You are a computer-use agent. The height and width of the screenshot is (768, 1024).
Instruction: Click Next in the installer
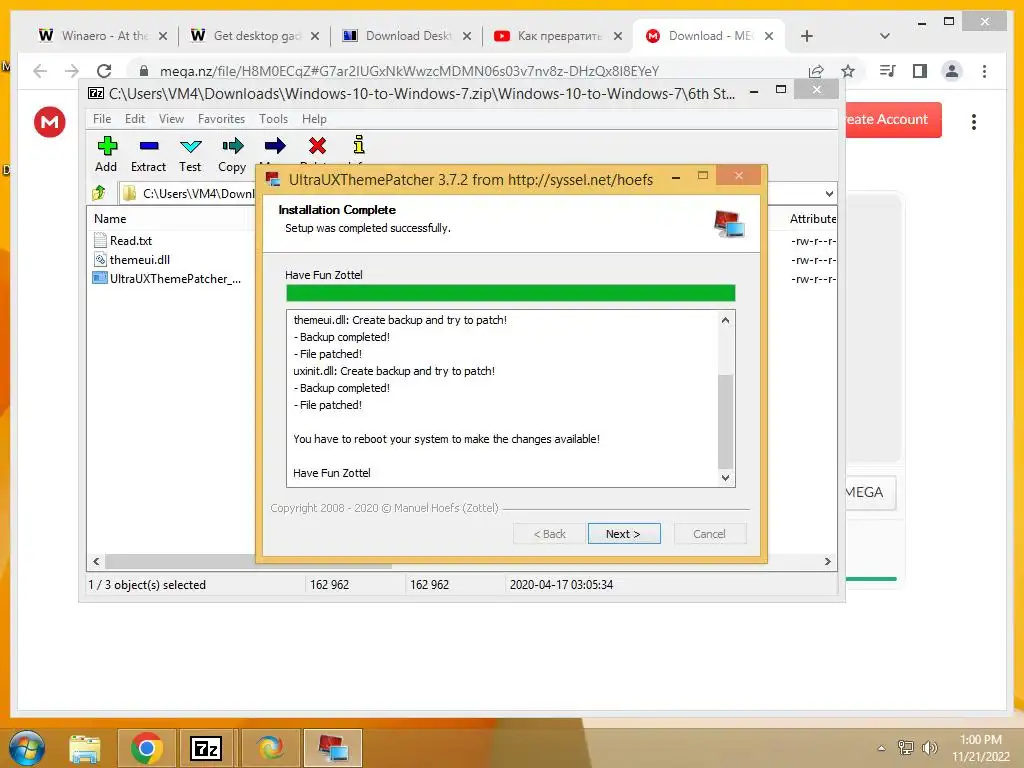pos(624,534)
